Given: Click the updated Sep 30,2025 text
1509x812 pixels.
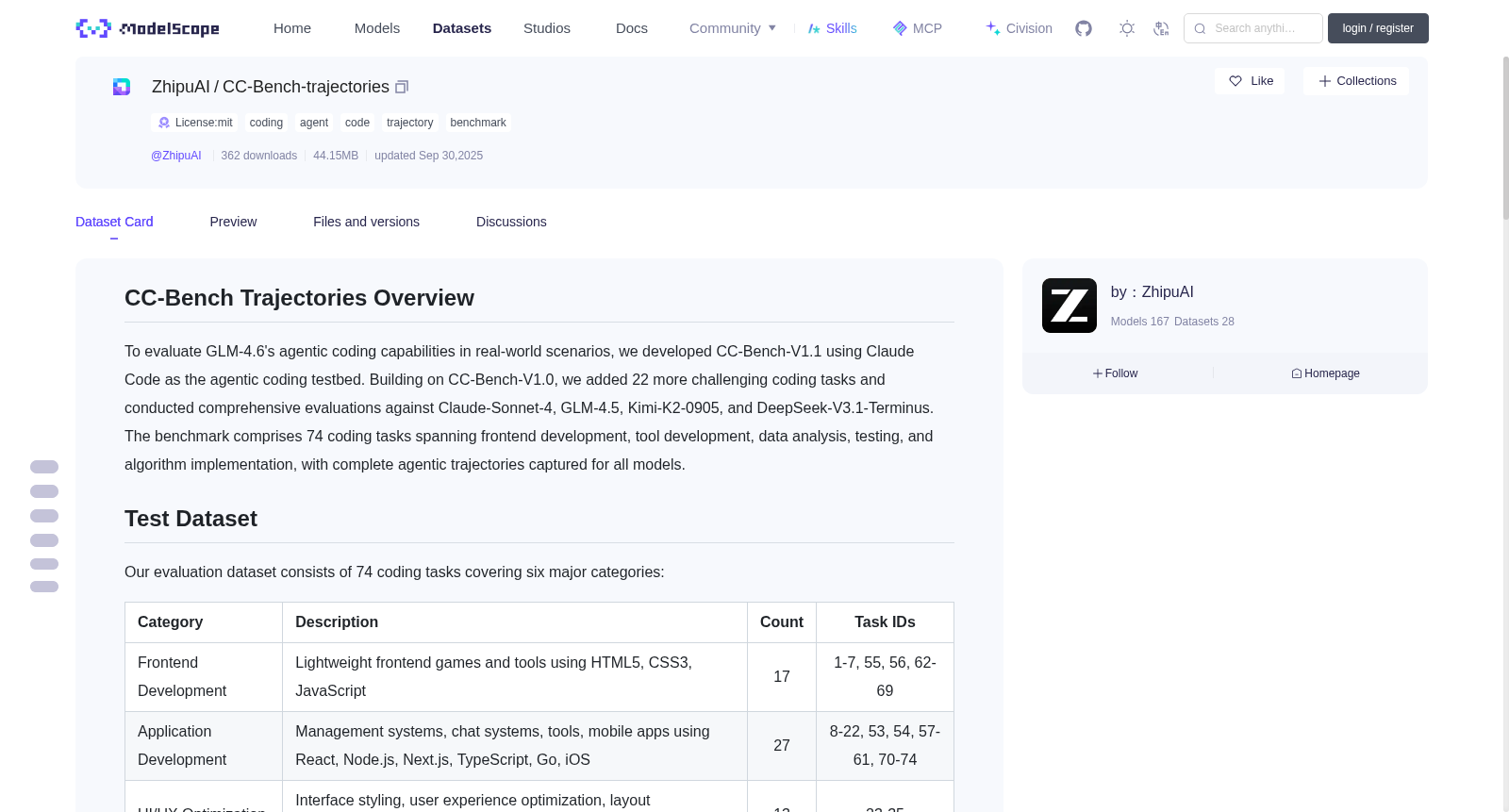Looking at the screenshot, I should (x=428, y=156).
